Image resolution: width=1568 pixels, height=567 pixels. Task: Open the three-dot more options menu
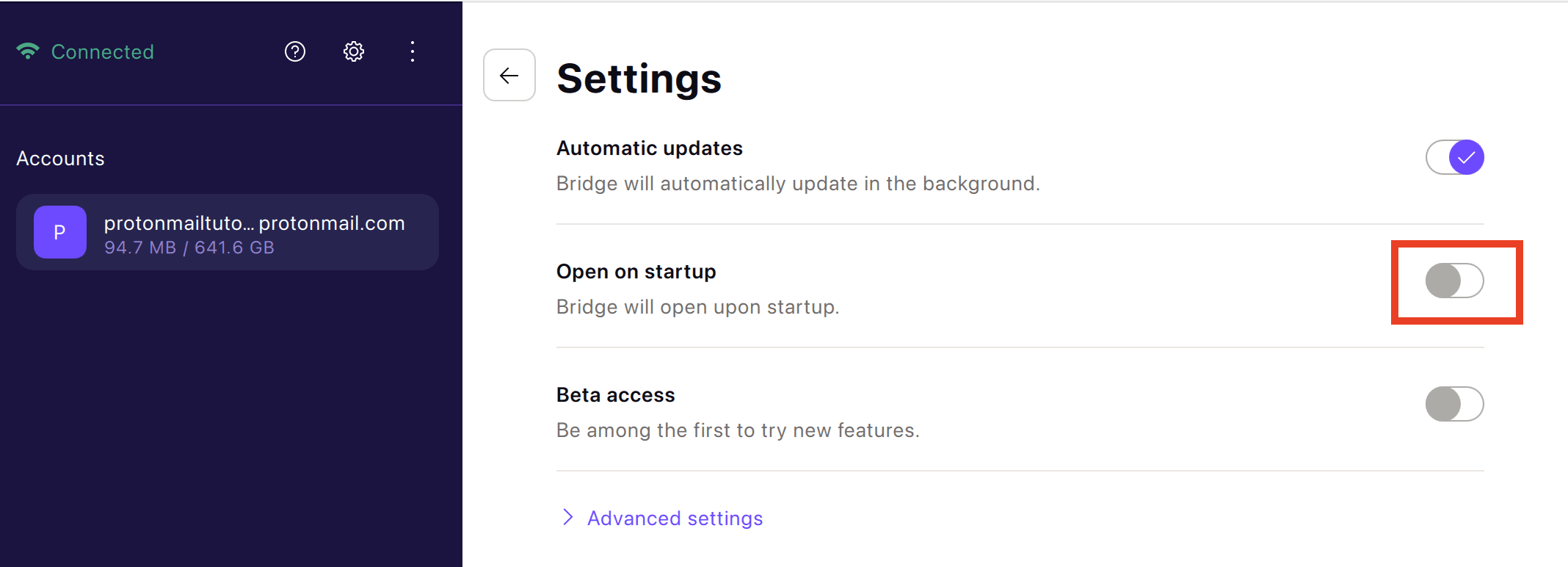click(413, 51)
